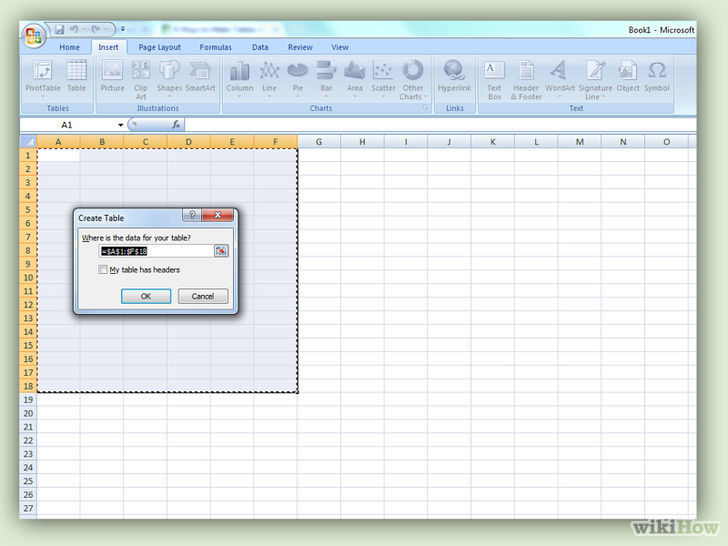The image size is (728, 546).
Task: Insert a Text Box from the ribbon
Action: tap(494, 78)
